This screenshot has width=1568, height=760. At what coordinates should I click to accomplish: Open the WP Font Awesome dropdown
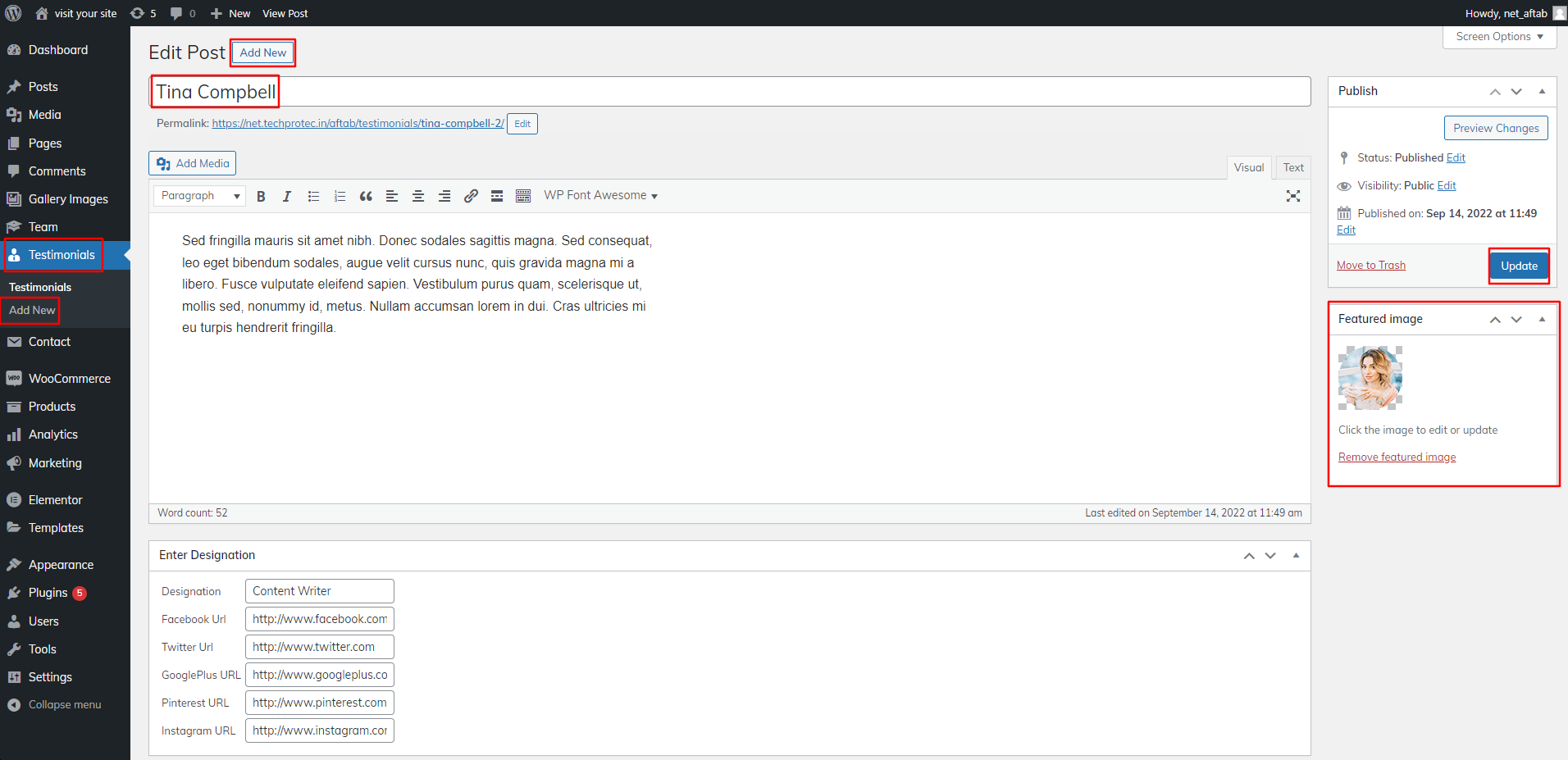pyautogui.click(x=600, y=196)
